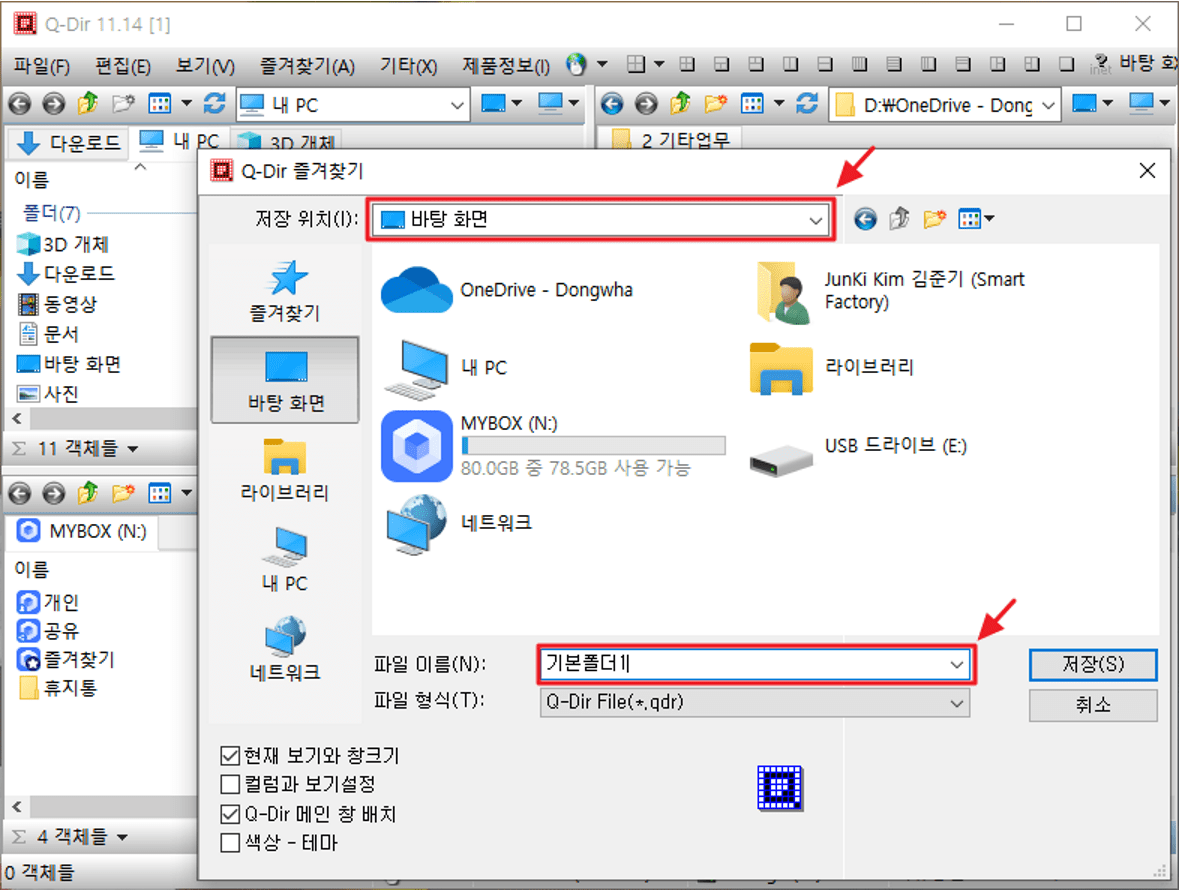Select 내 PC in the dialog places bar
1179x890 pixels.
(285, 559)
